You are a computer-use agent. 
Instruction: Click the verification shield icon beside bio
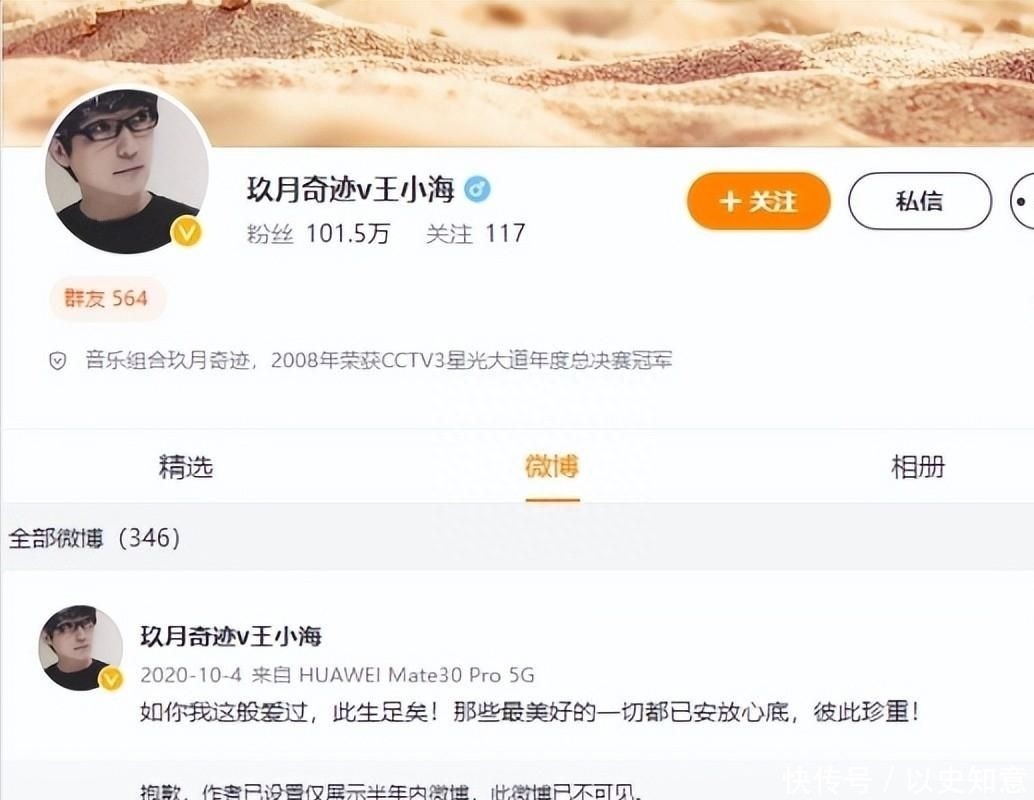(x=58, y=361)
